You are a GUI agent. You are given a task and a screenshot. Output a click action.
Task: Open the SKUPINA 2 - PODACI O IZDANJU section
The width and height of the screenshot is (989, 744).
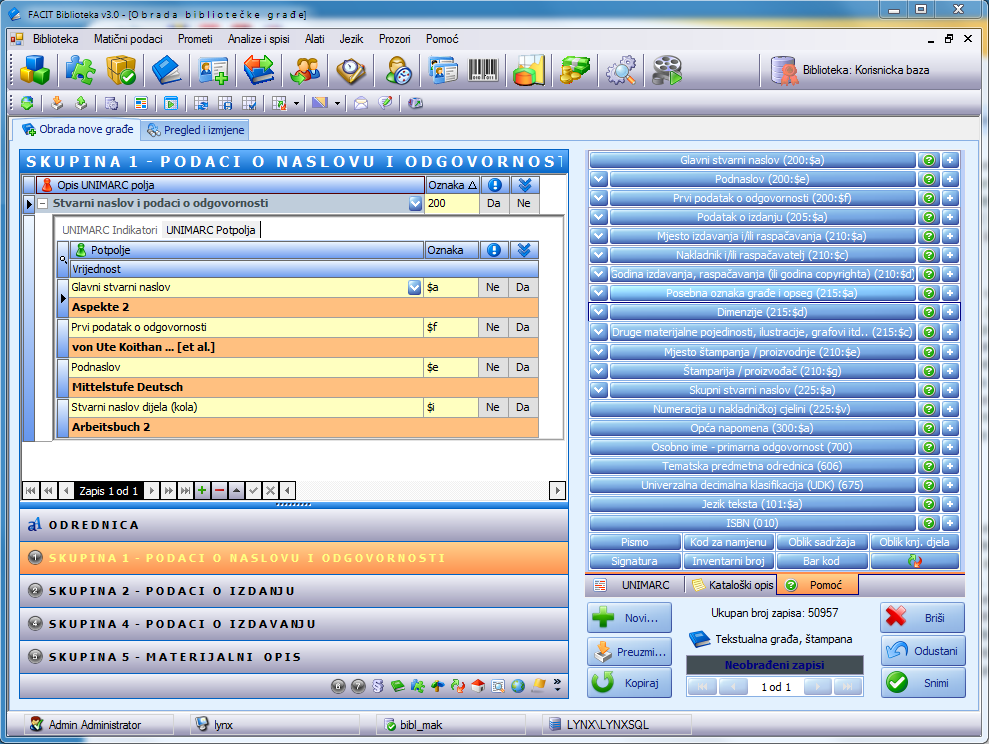pos(294,591)
